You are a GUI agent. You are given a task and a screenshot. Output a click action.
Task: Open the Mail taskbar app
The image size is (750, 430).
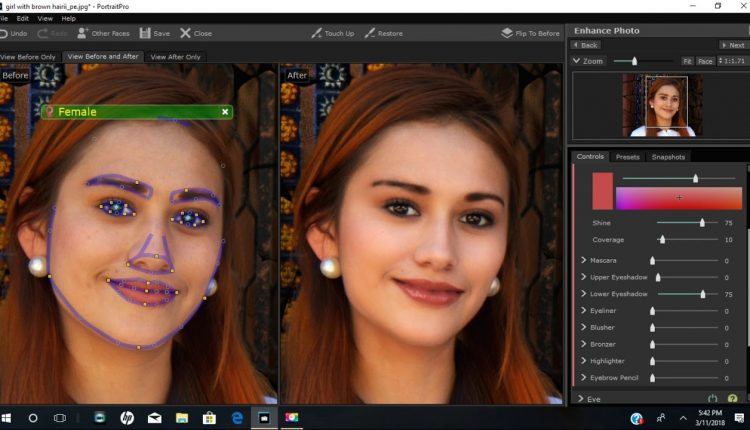pos(154,418)
